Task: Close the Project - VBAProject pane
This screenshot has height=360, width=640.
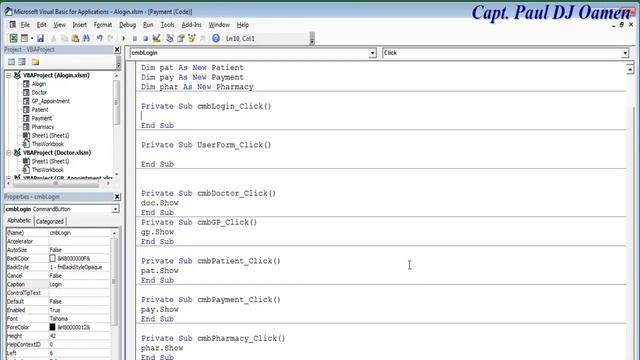Action: [x=117, y=49]
